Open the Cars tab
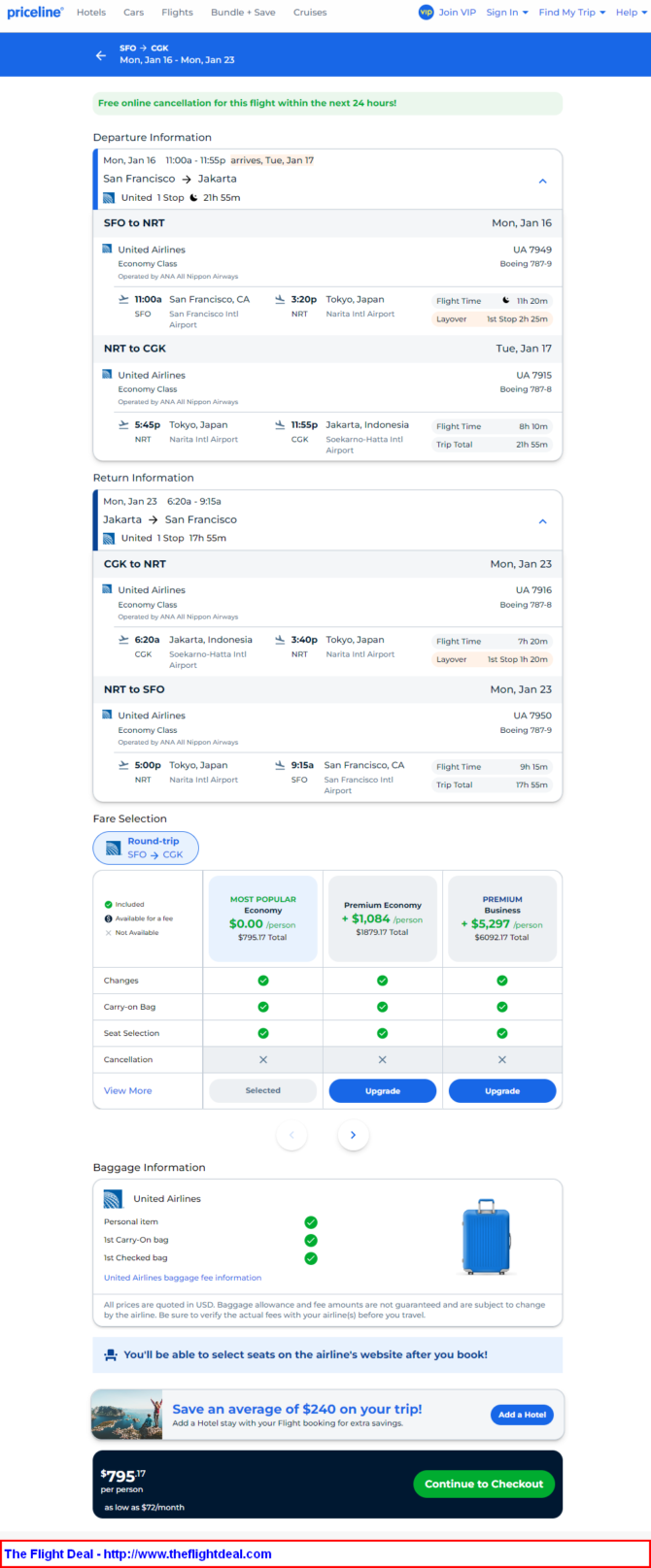The image size is (651, 1568). [134, 13]
